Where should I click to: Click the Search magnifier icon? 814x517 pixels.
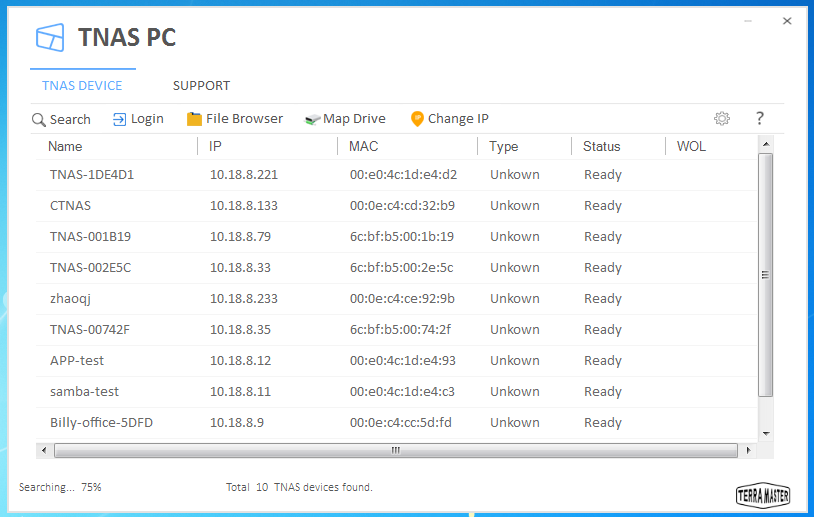39,120
